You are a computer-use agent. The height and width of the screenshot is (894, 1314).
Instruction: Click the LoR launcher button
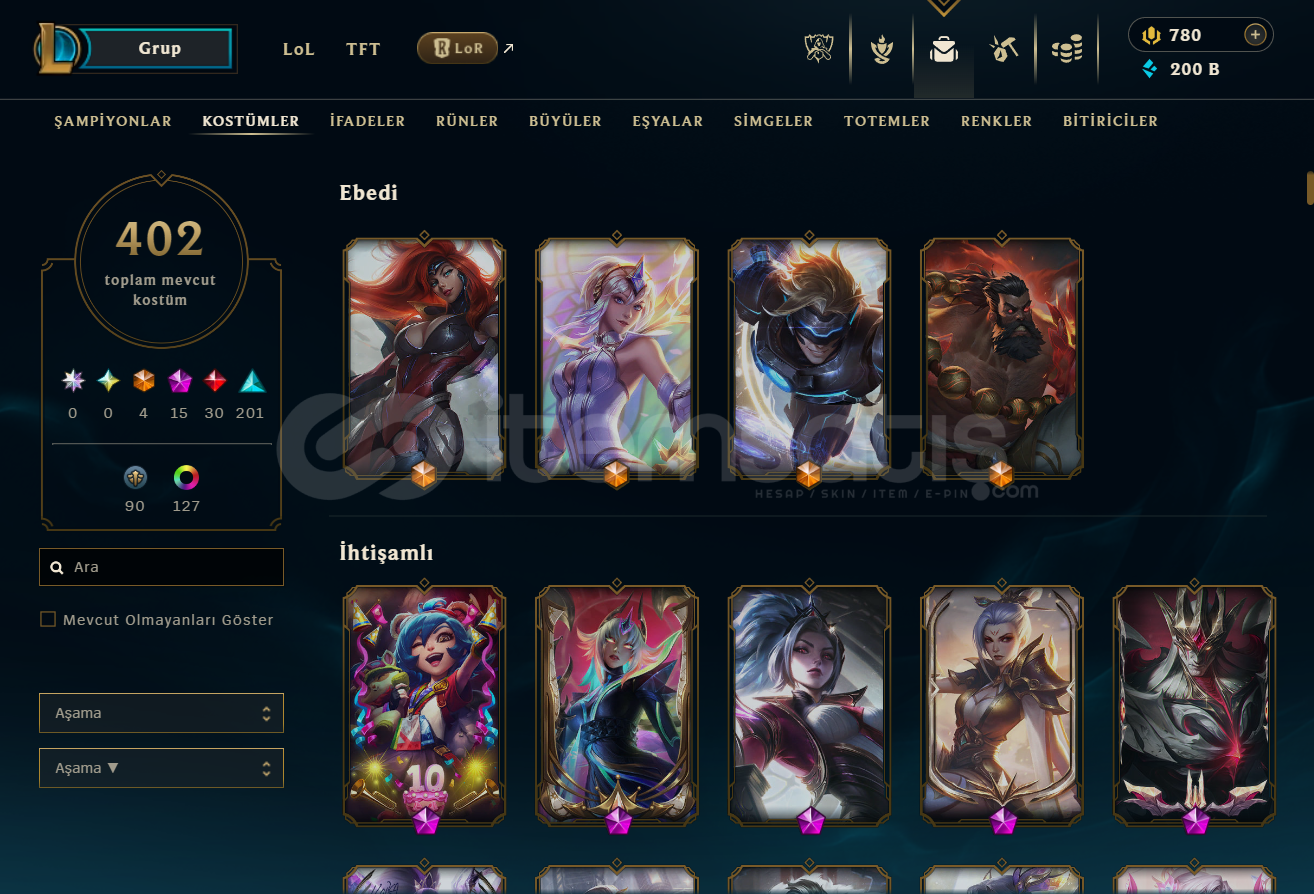(x=457, y=48)
